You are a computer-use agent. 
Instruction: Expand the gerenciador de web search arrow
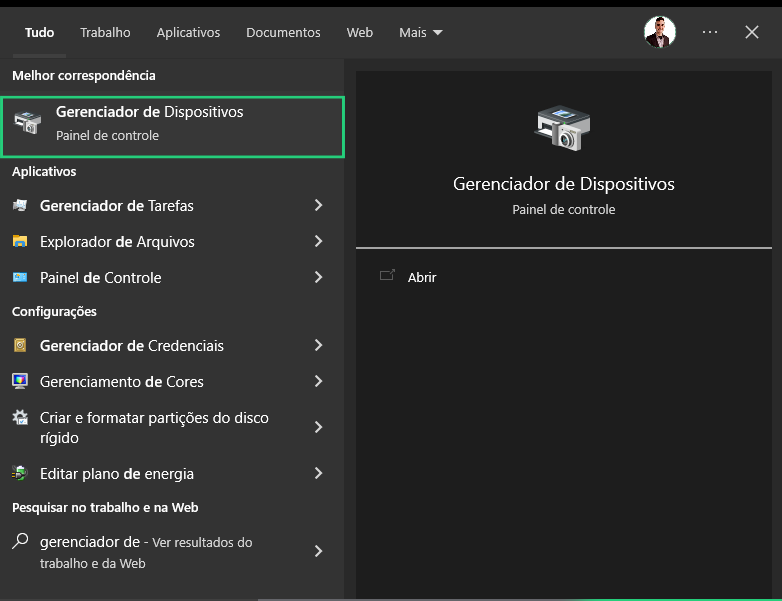(319, 551)
